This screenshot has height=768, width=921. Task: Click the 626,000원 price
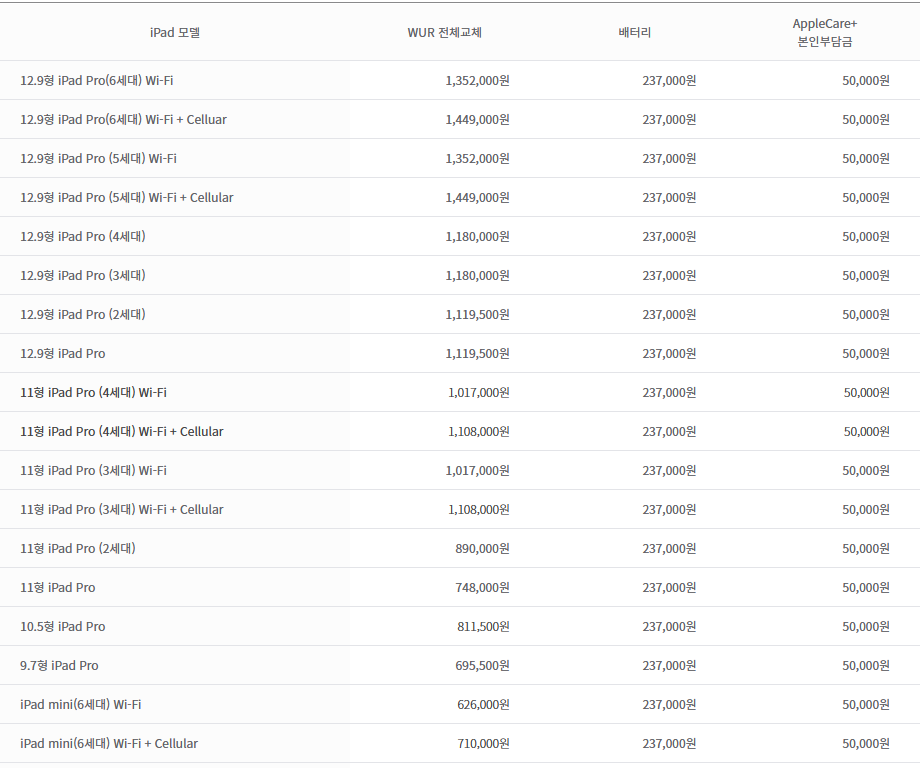pyautogui.click(x=483, y=705)
